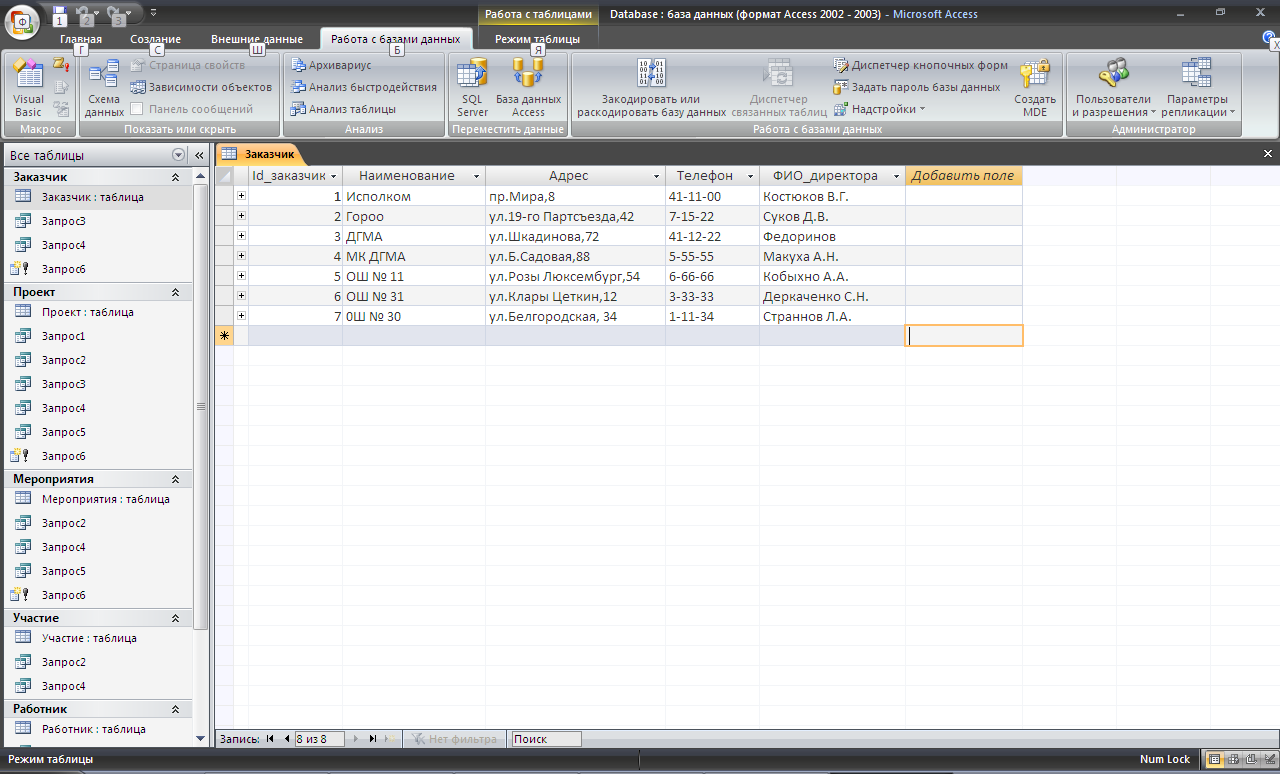Select the Работа с базами данных tab
This screenshot has width=1280, height=774.
(396, 39)
